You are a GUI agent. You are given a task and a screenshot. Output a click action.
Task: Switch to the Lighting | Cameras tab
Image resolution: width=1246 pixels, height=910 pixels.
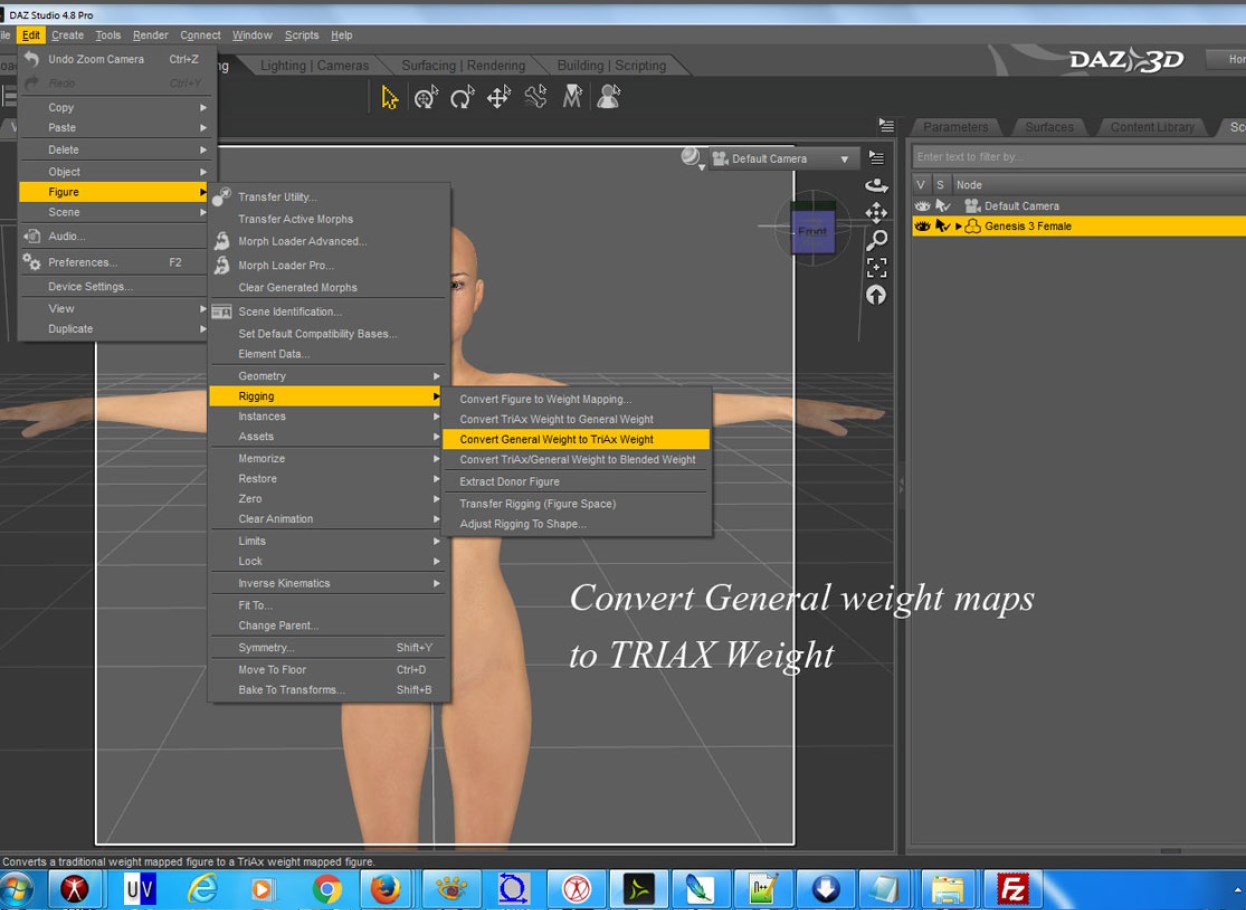pyautogui.click(x=314, y=65)
